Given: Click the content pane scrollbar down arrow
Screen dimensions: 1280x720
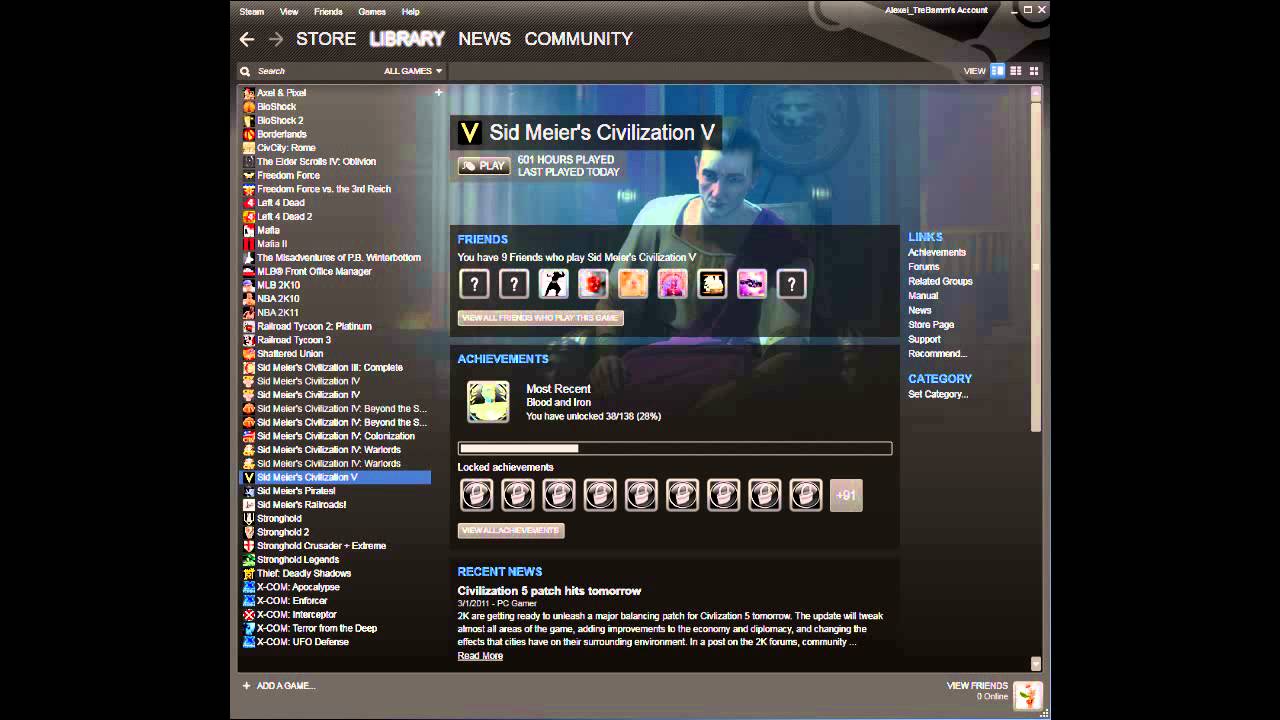Looking at the screenshot, I should (x=1036, y=663).
